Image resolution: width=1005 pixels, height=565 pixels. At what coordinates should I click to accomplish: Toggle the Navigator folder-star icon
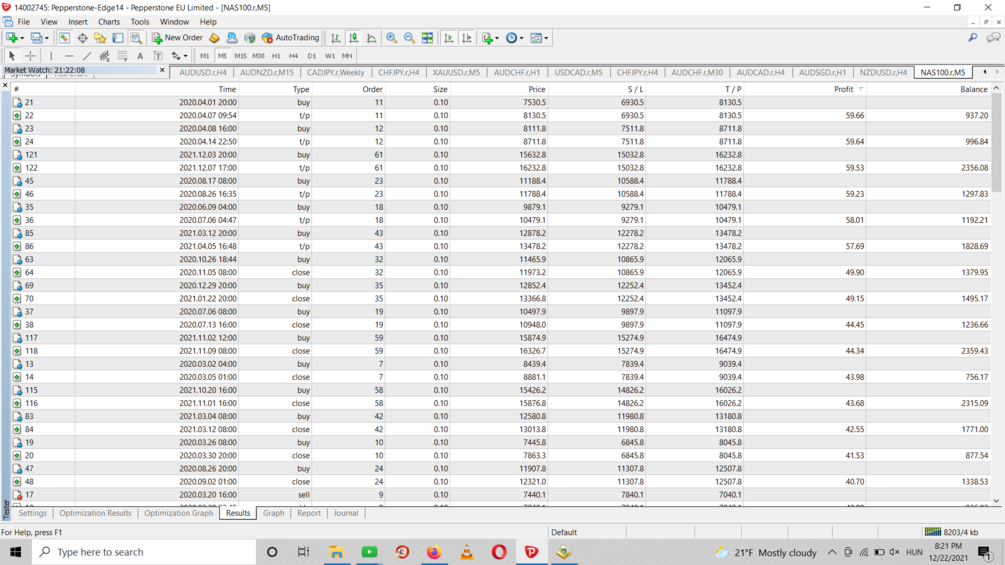coord(100,38)
